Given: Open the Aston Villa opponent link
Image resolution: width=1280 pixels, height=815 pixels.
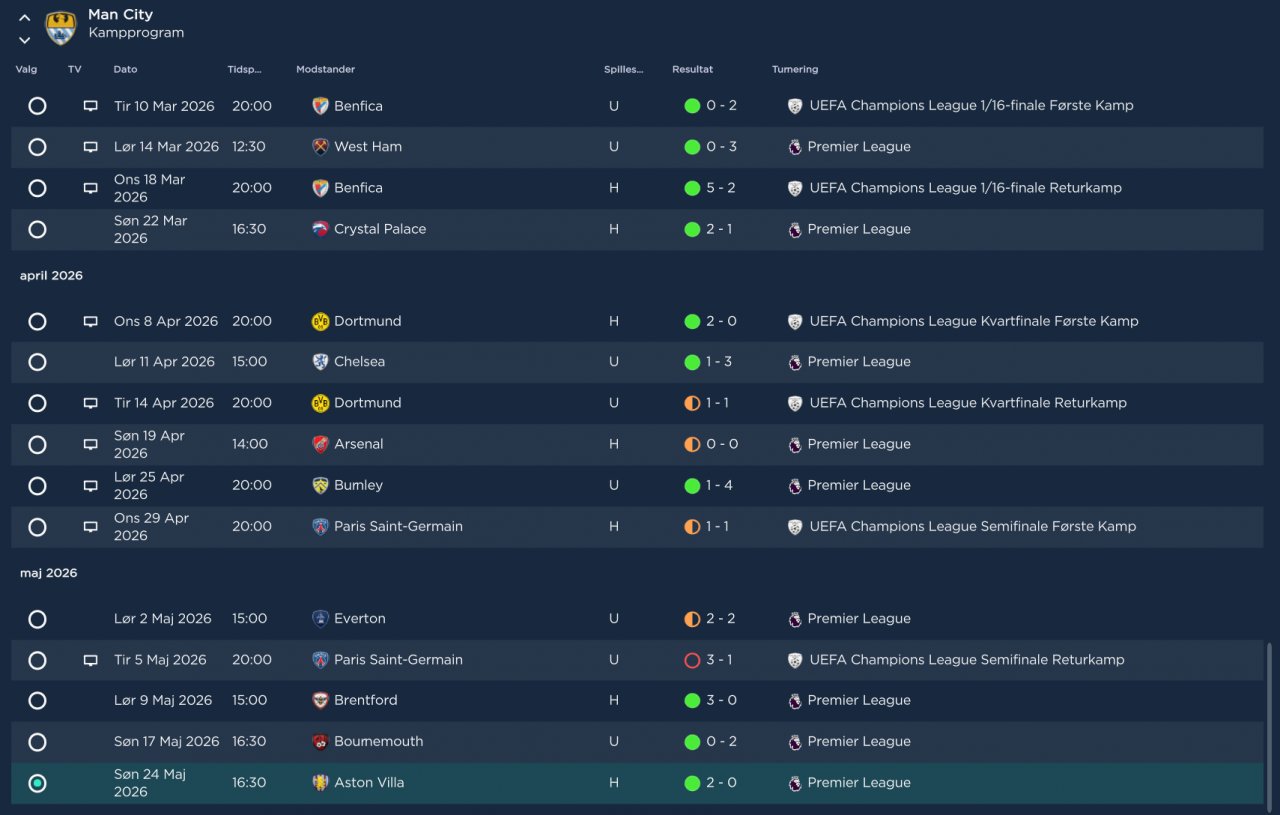Looking at the screenshot, I should (369, 783).
